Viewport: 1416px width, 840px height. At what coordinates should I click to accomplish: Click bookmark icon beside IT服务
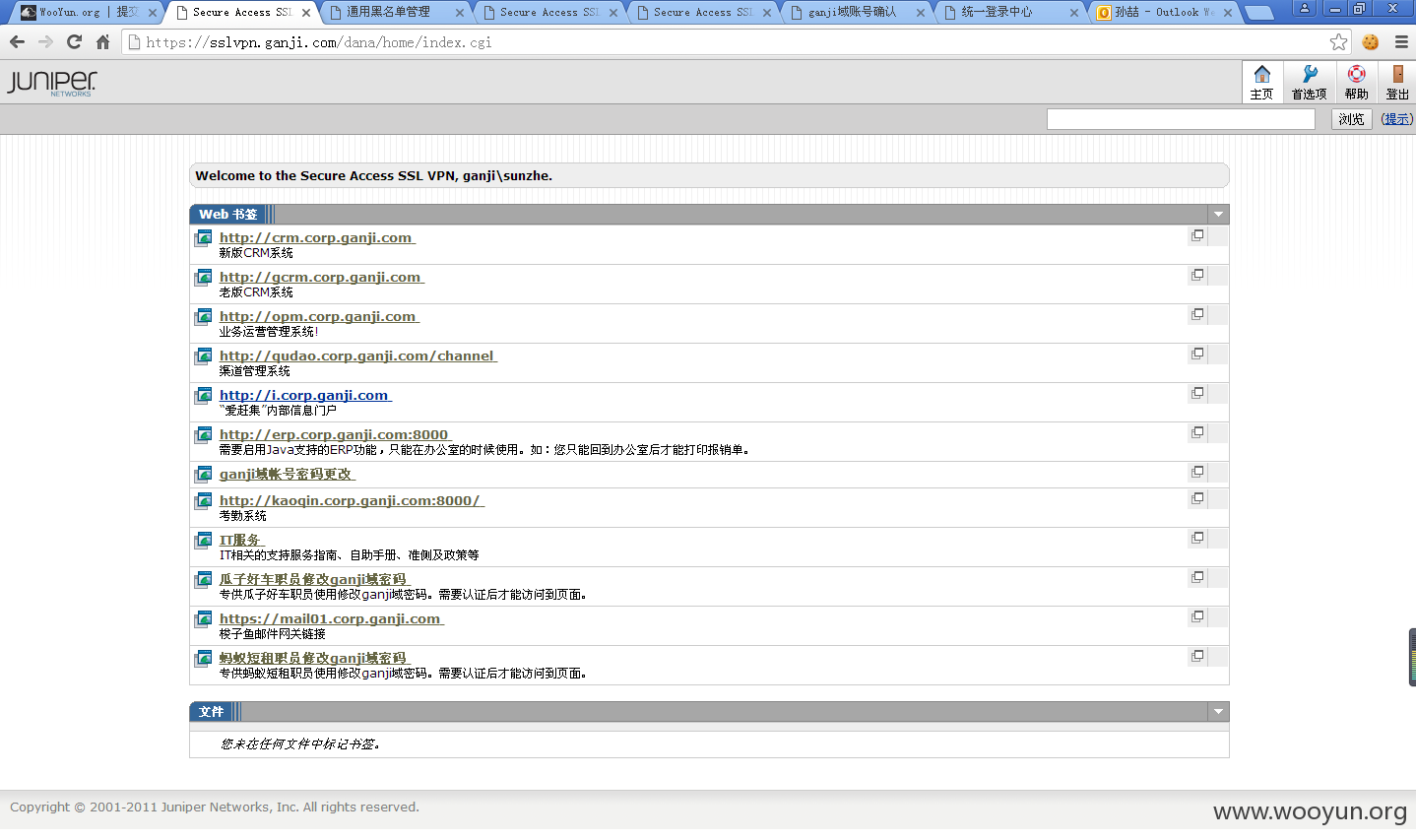(x=203, y=540)
